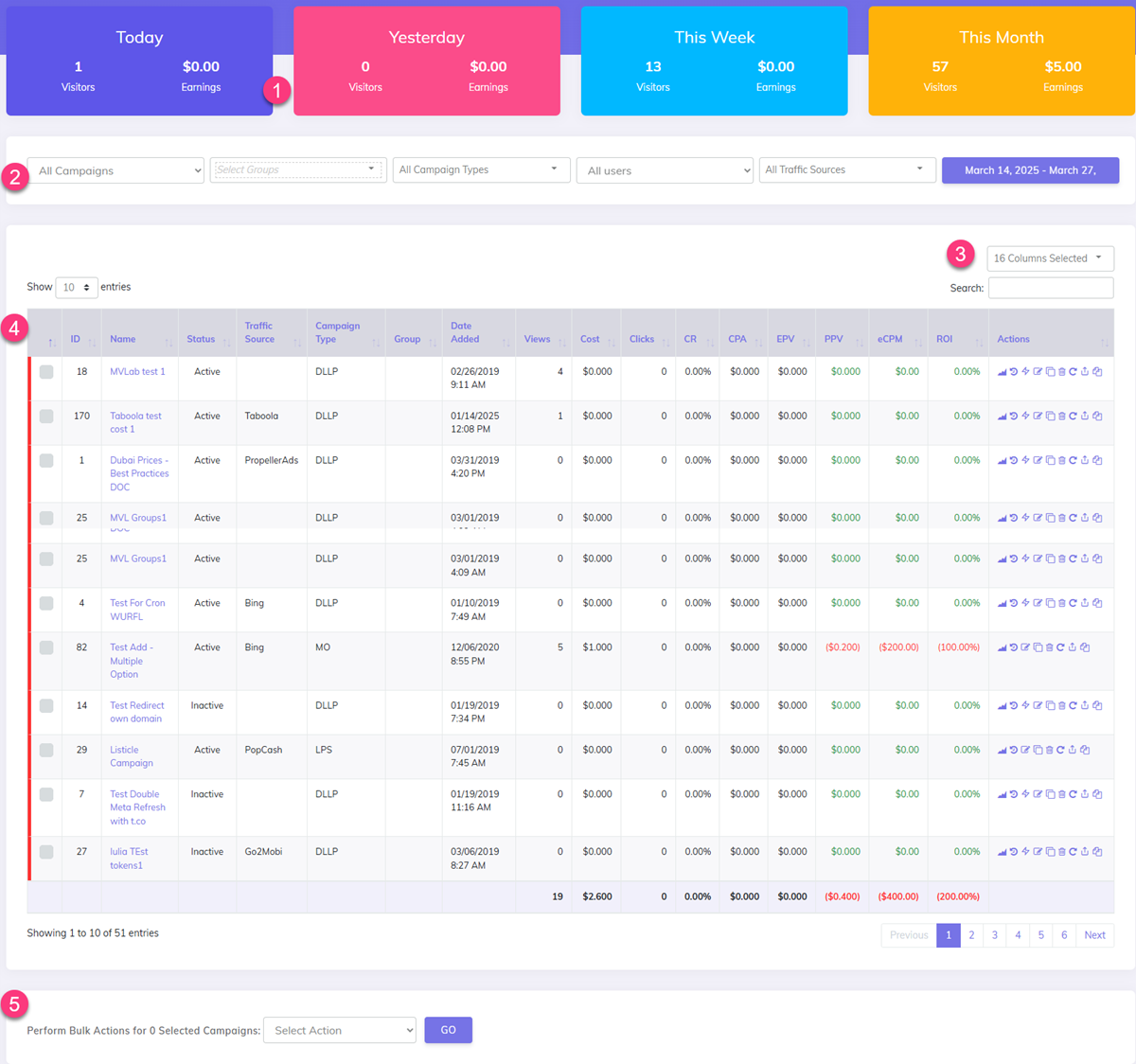Switch to page 3 of the campaign list
1136x1064 pixels.
pos(994,935)
